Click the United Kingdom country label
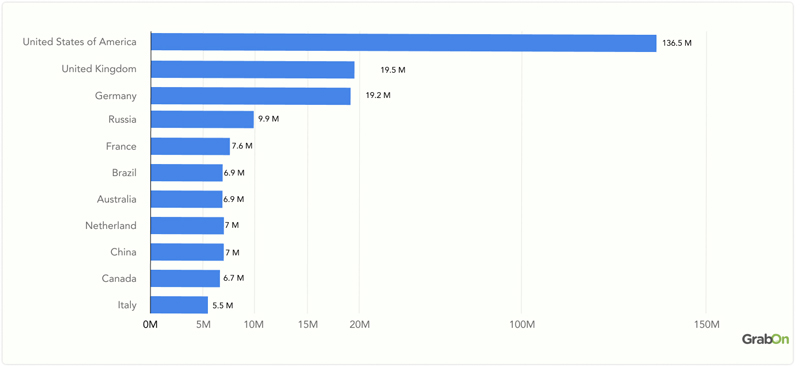 click(x=99, y=69)
